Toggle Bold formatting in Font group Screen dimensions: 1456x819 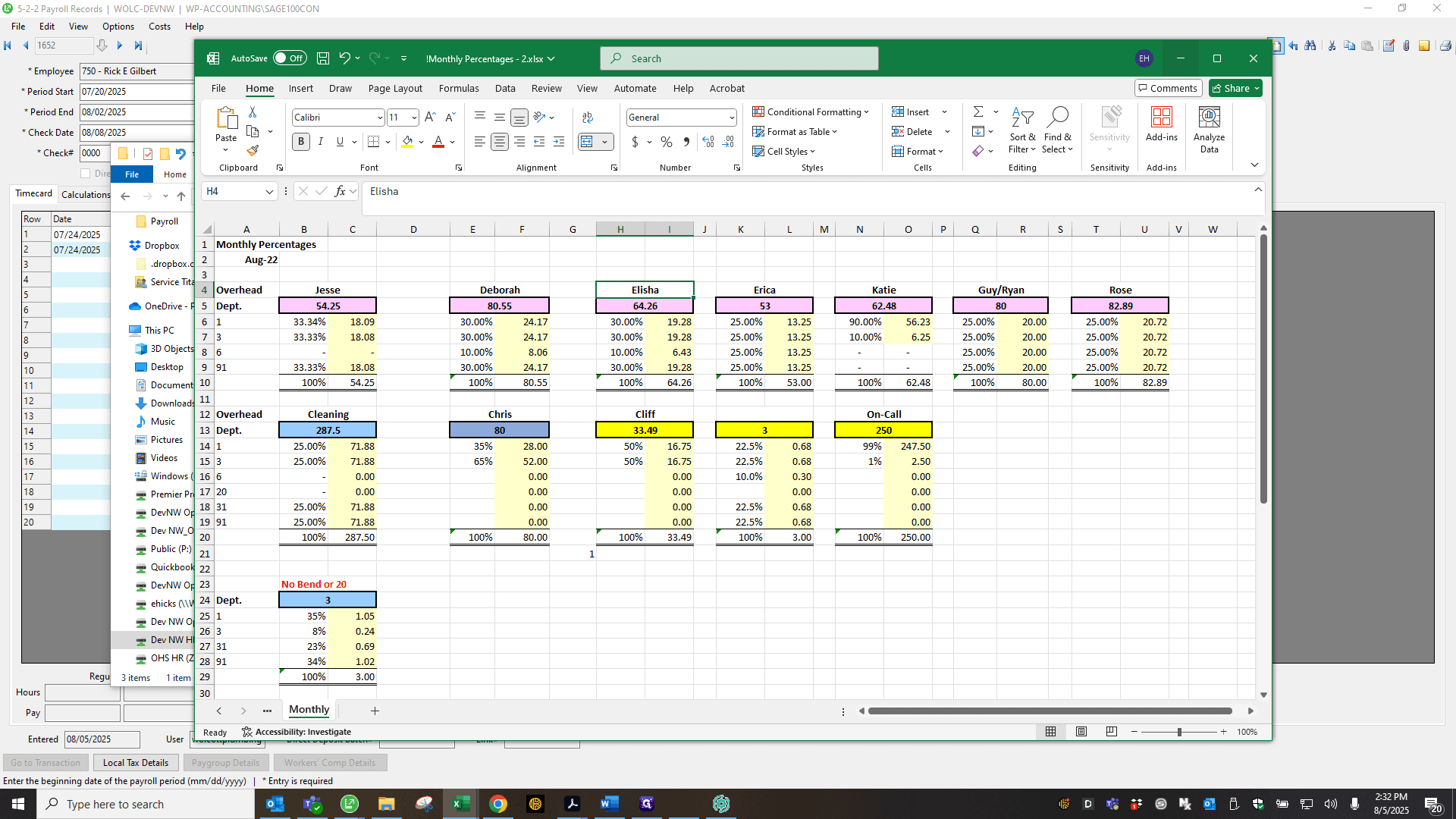tap(301, 142)
